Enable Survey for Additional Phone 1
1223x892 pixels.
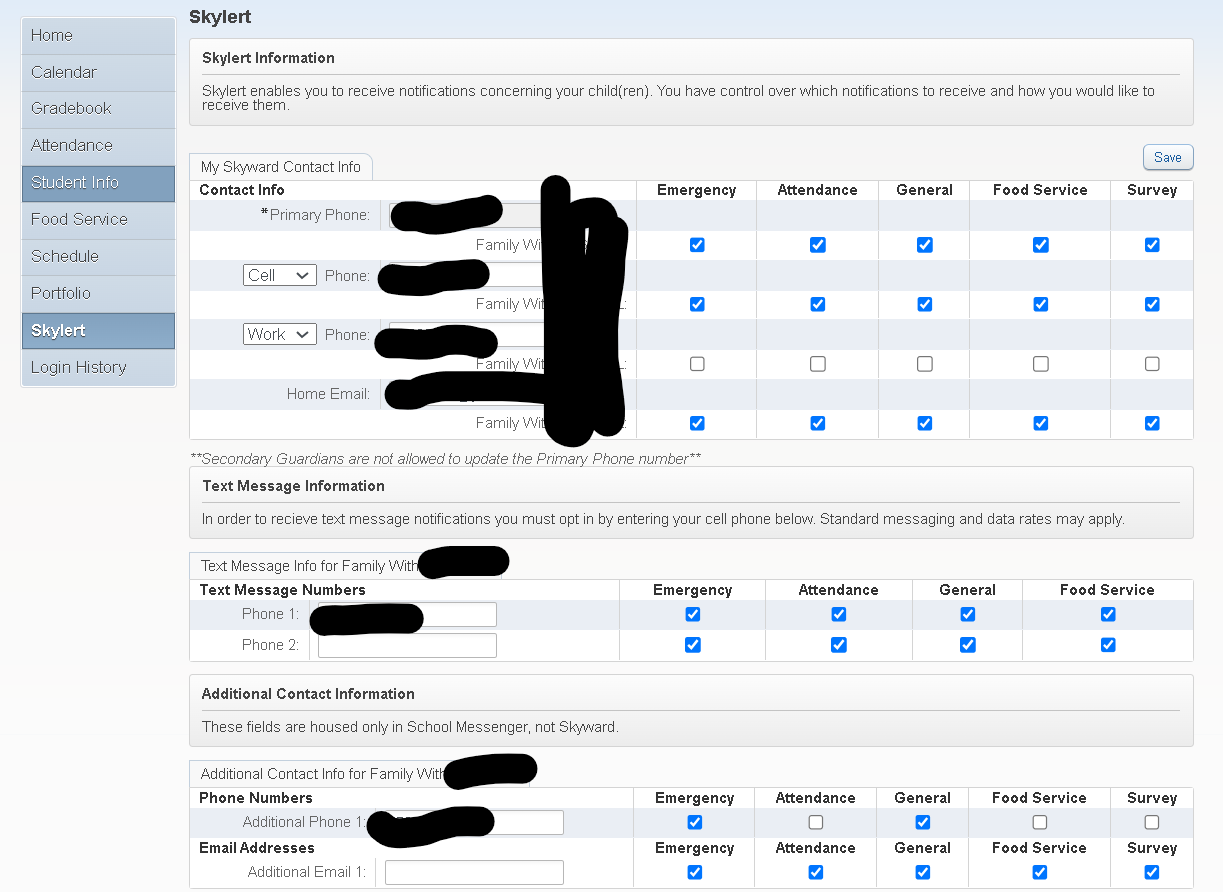tap(1152, 822)
